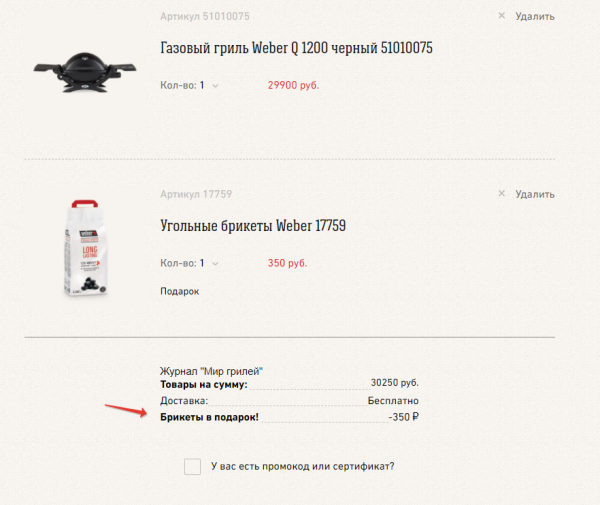Screen dimensions: 600x505
Task: Tick the promo code or certificate checkbox
Action: click(x=193, y=466)
